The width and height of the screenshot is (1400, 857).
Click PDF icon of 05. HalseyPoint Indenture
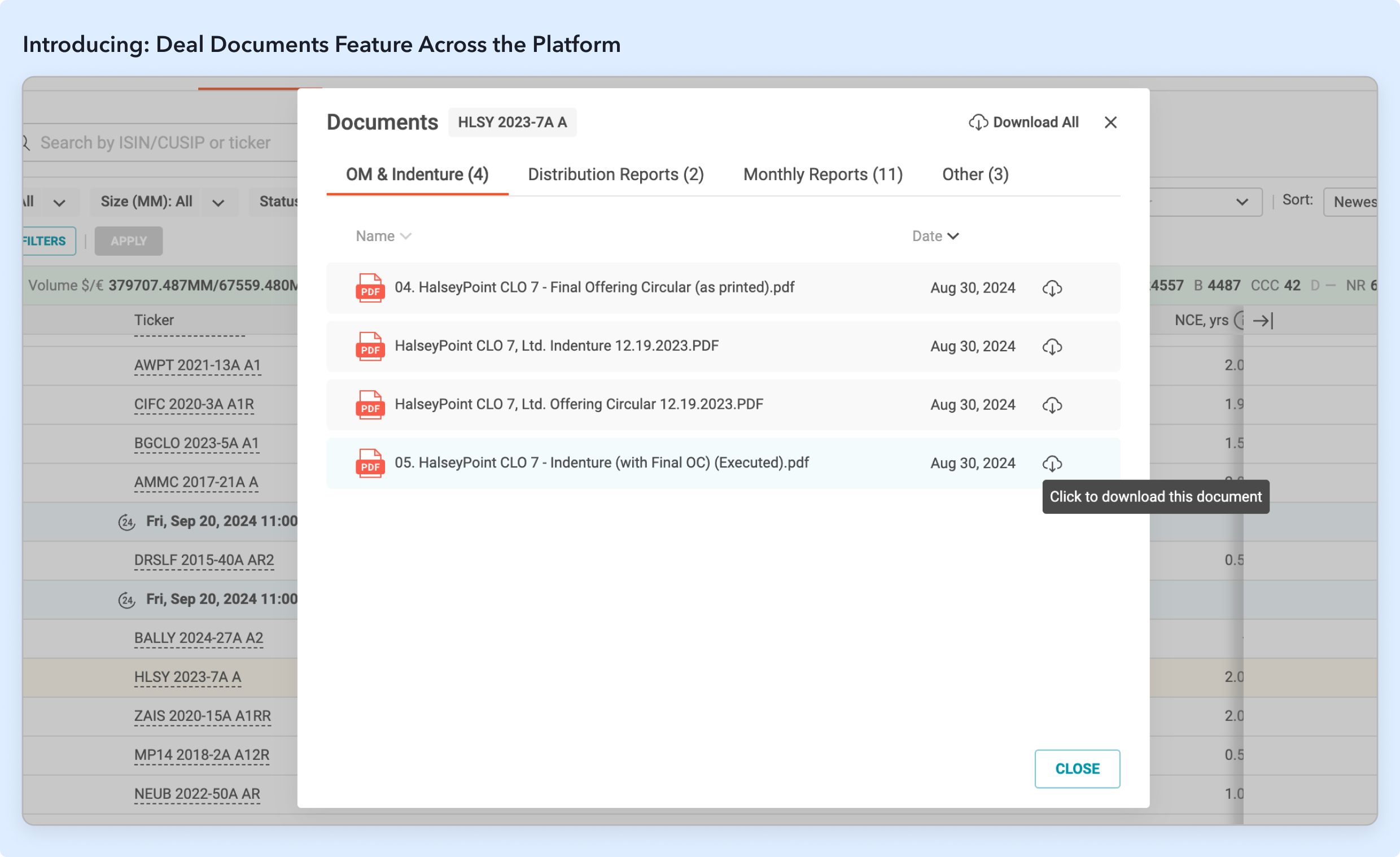(x=370, y=464)
